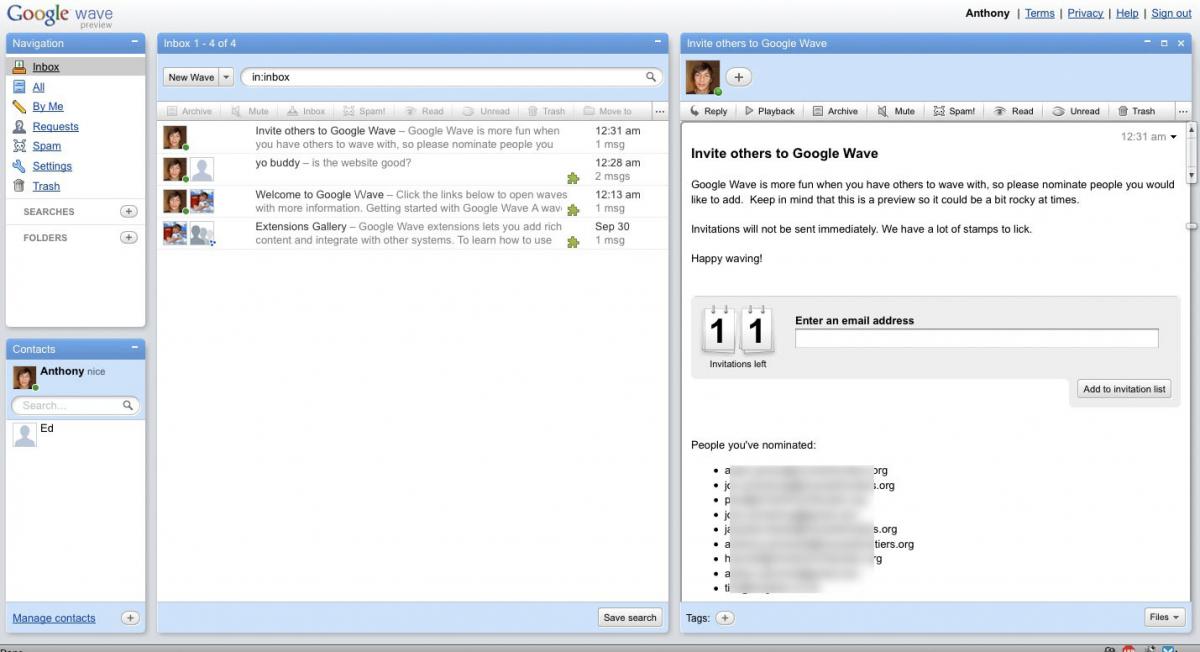Open the Terms link

(1040, 13)
